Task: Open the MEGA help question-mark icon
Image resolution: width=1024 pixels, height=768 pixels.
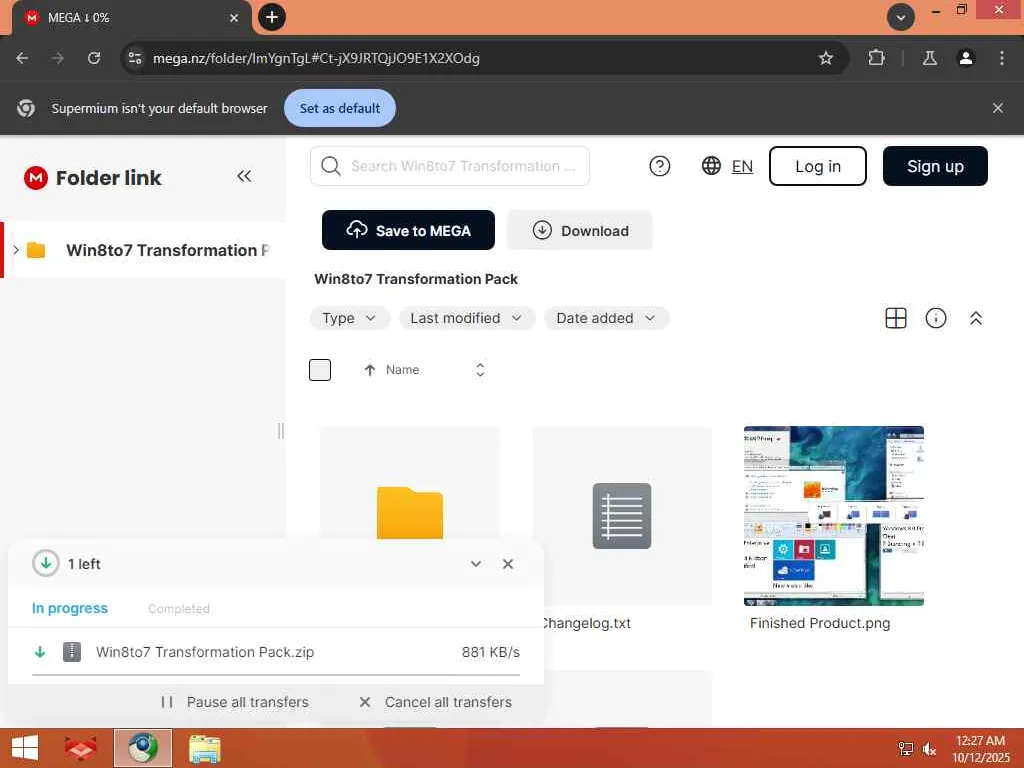Action: pos(660,166)
